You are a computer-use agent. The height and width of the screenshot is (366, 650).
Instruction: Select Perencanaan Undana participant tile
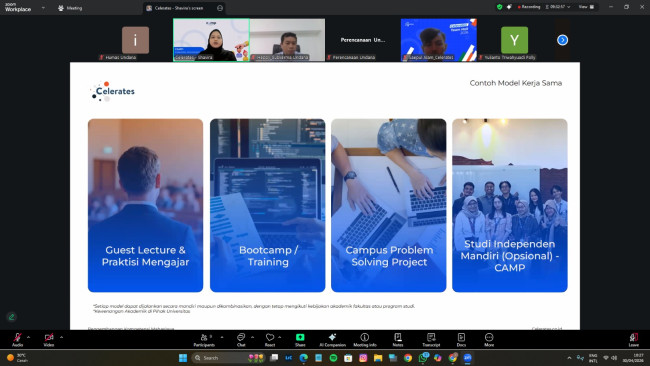point(363,40)
